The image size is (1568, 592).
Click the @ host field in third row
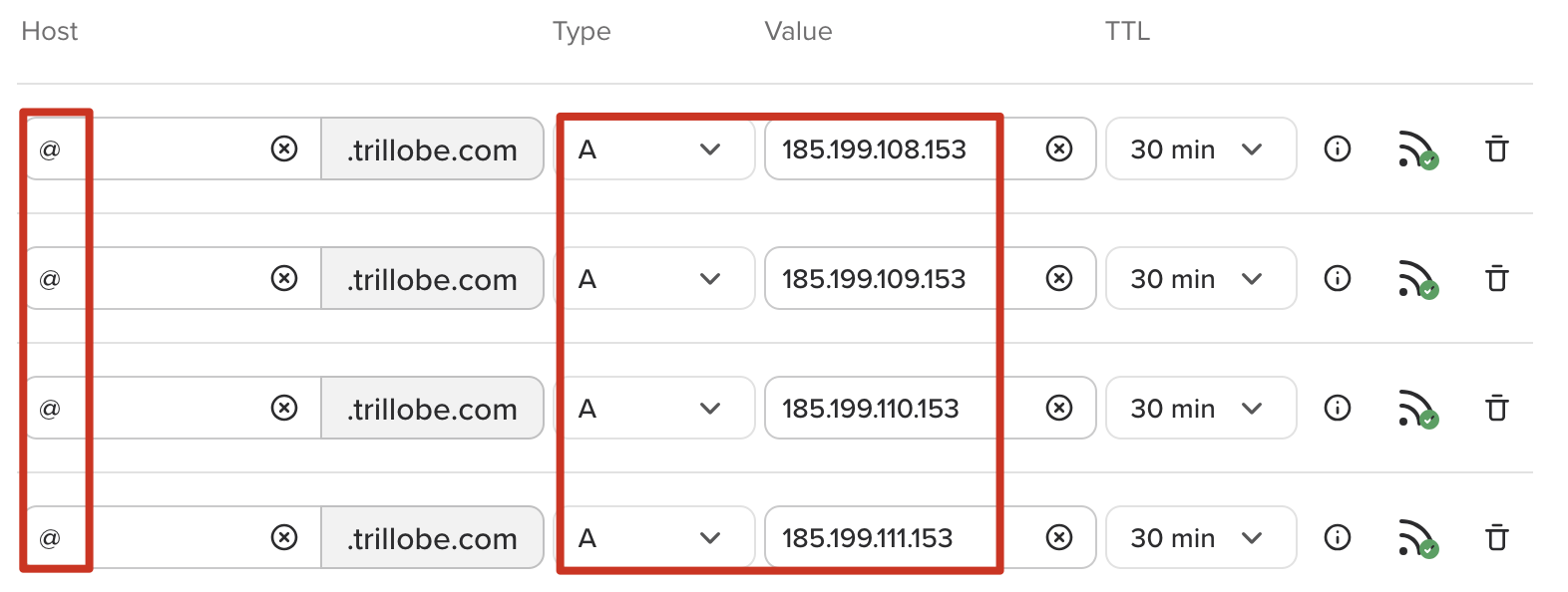pos(150,409)
